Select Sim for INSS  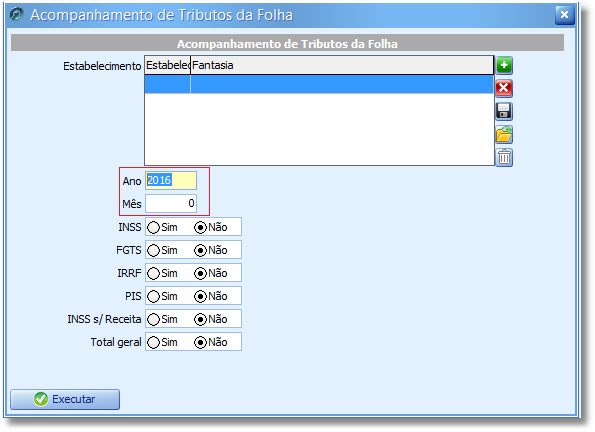point(153,227)
